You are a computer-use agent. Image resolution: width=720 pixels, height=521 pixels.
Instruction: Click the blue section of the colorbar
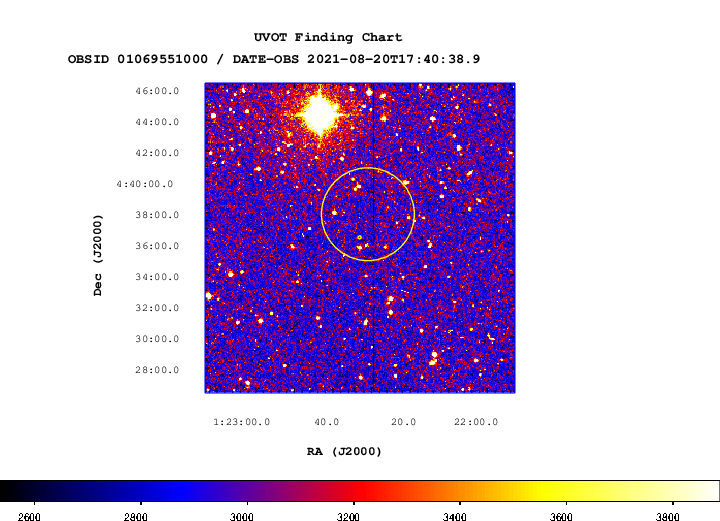[x=179, y=491]
